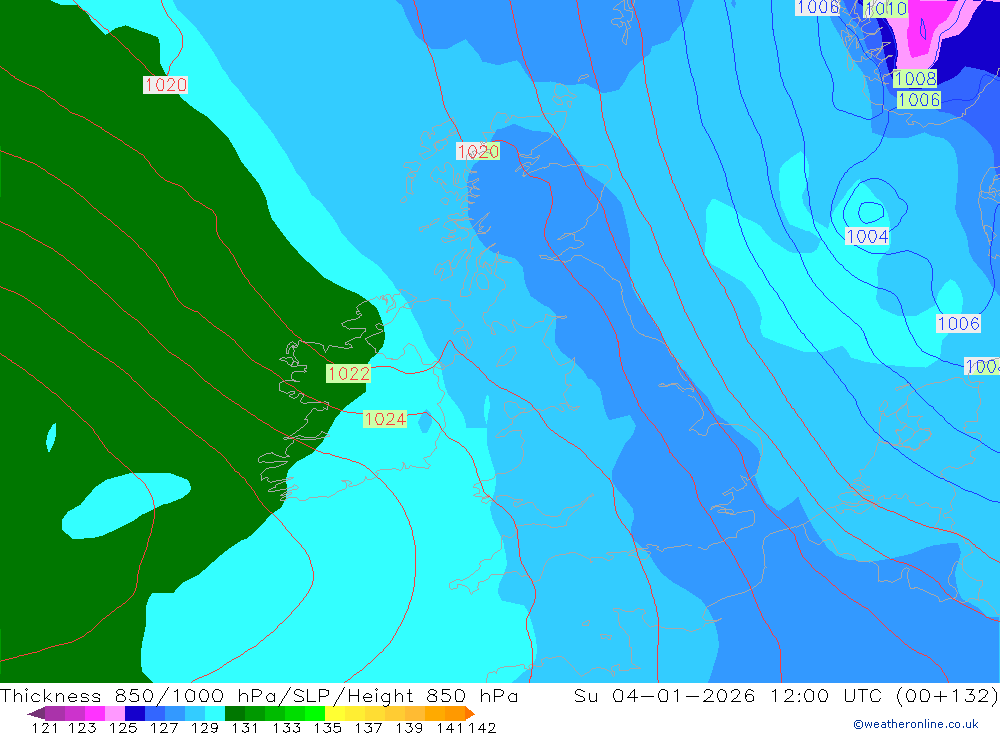Image resolution: width=1000 pixels, height=733 pixels.
Task: Click the 1004 label beside the closed low contour
Action: tap(867, 236)
